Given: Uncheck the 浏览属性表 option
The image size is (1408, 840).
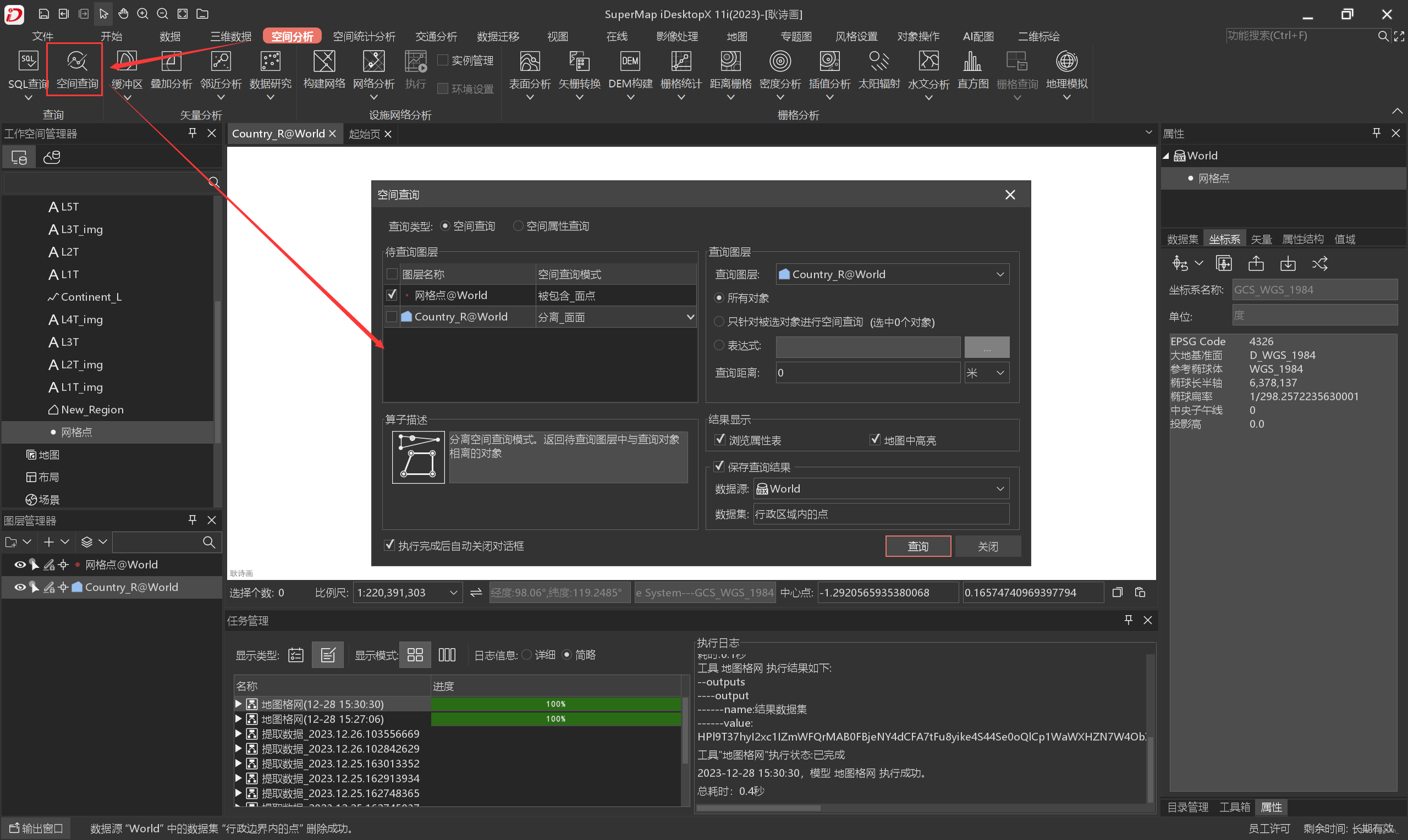Looking at the screenshot, I should (x=719, y=439).
